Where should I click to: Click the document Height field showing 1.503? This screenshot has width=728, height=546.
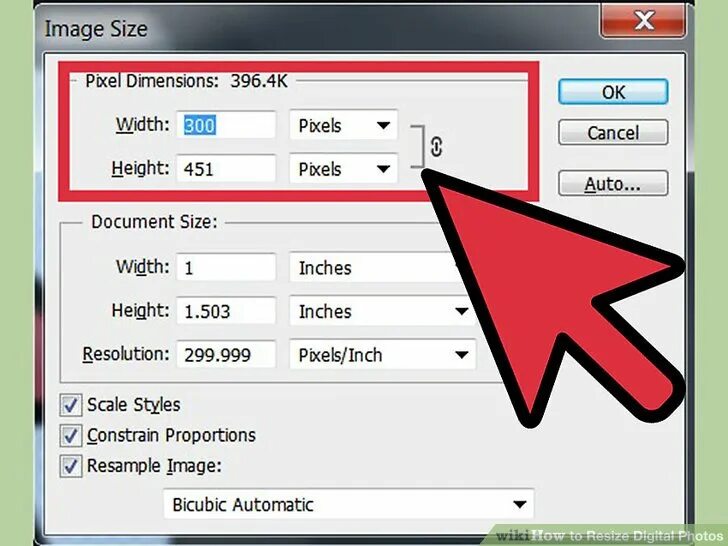point(226,311)
